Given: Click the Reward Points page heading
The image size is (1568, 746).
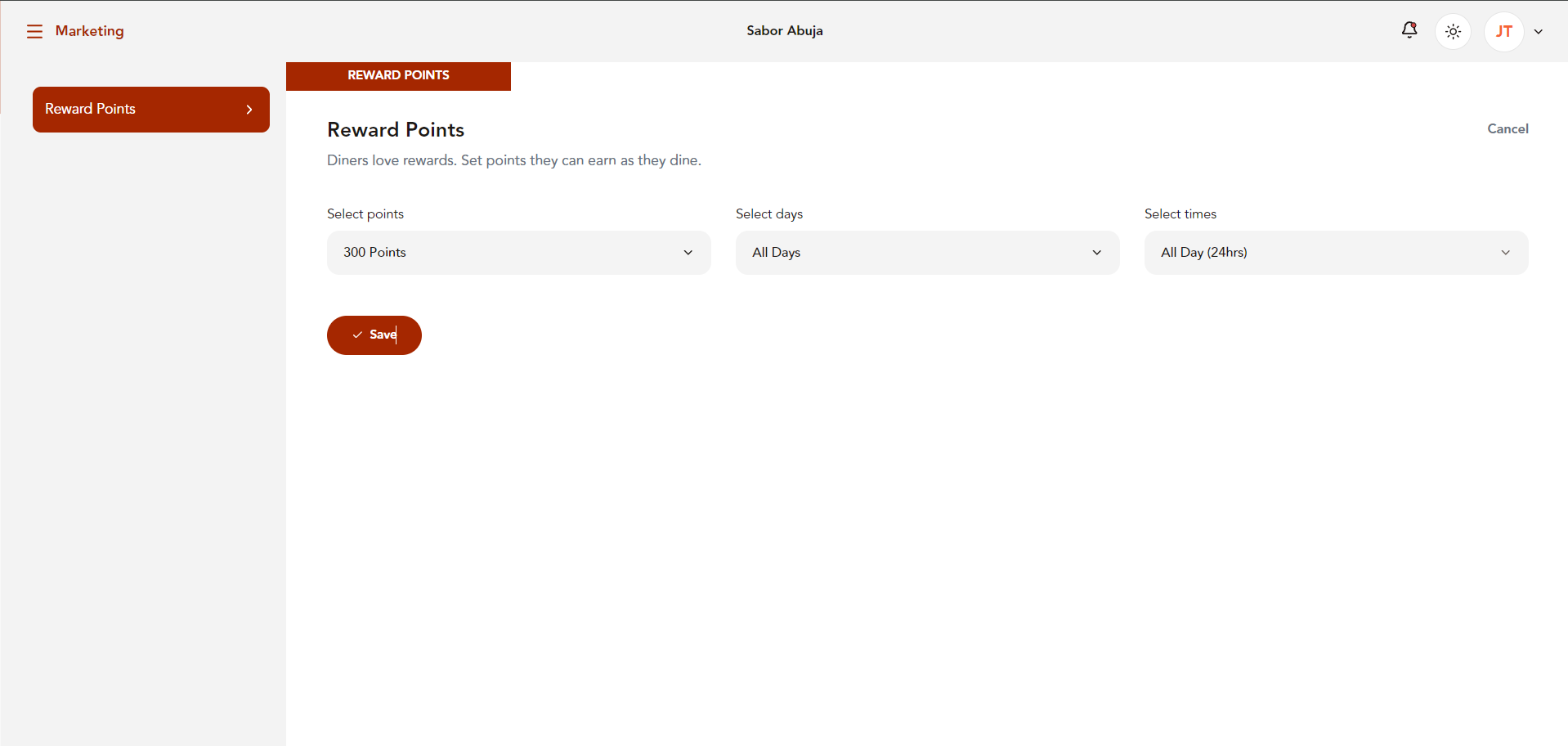Looking at the screenshot, I should click(x=396, y=130).
